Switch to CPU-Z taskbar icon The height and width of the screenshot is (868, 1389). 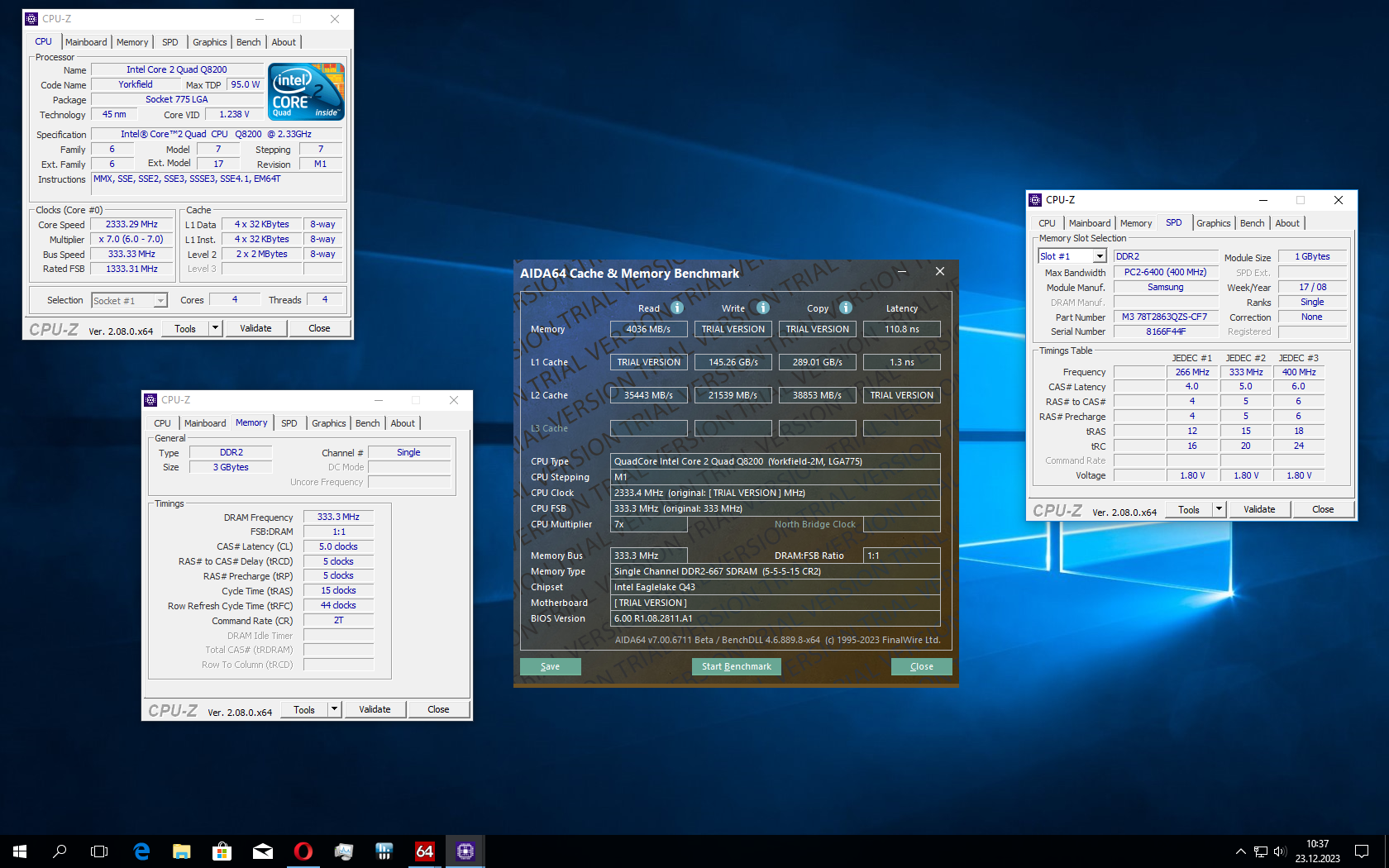[465, 851]
